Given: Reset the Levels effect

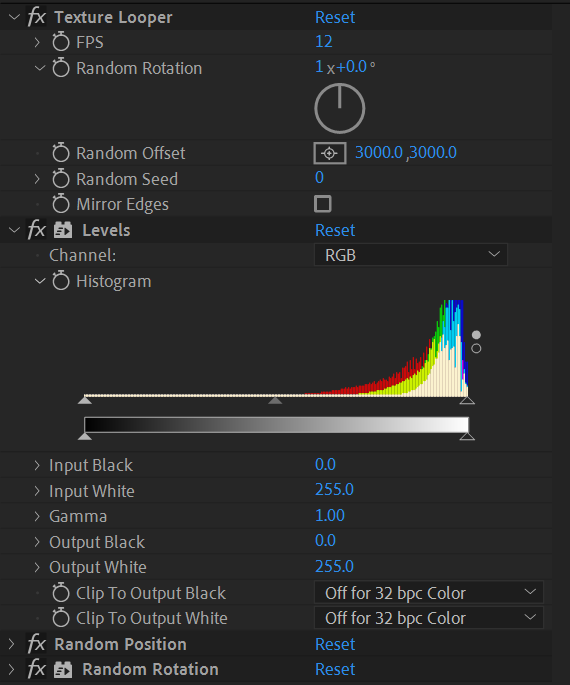Looking at the screenshot, I should [335, 230].
